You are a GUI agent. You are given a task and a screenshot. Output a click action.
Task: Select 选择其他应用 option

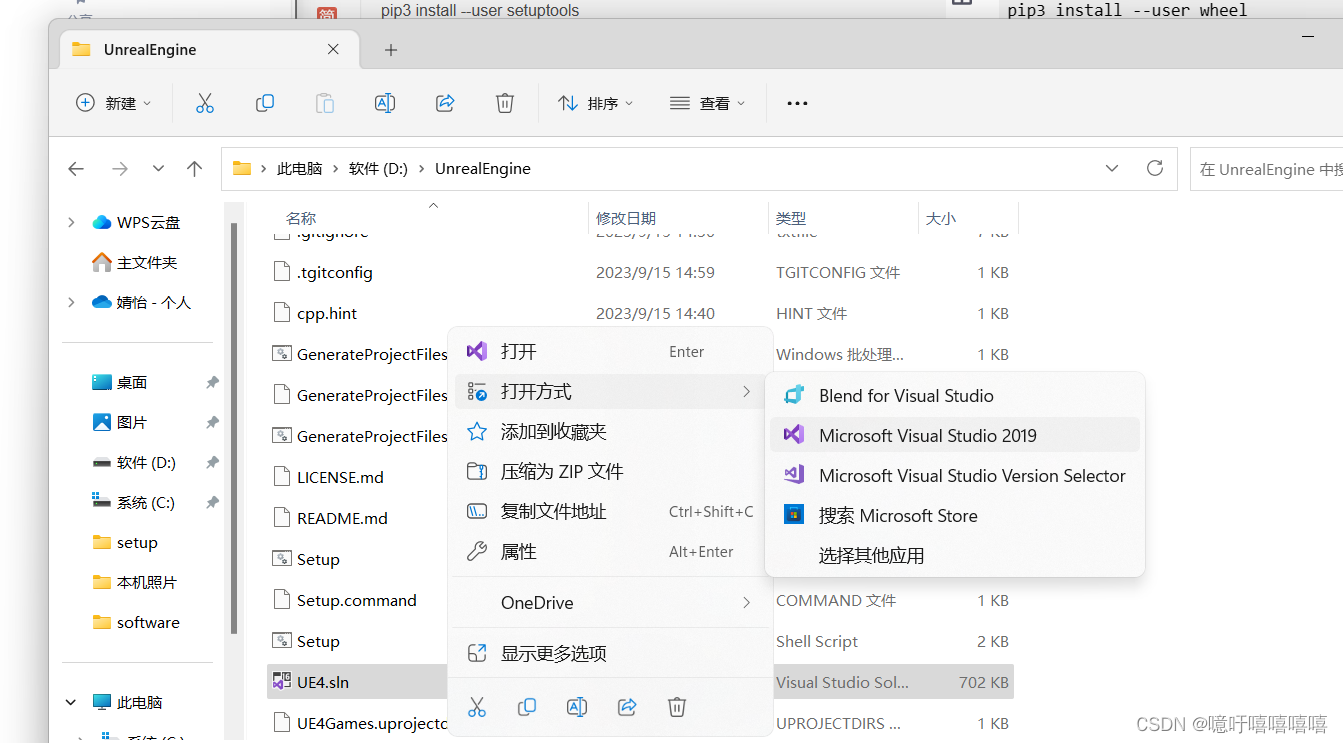[955, 555]
